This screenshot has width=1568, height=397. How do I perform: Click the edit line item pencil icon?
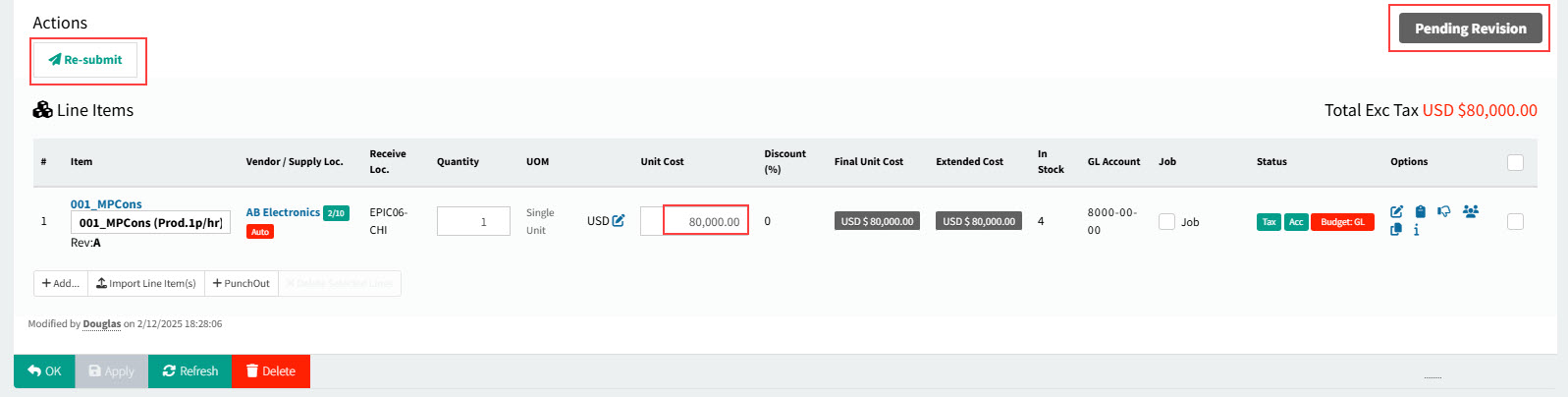click(x=1396, y=211)
